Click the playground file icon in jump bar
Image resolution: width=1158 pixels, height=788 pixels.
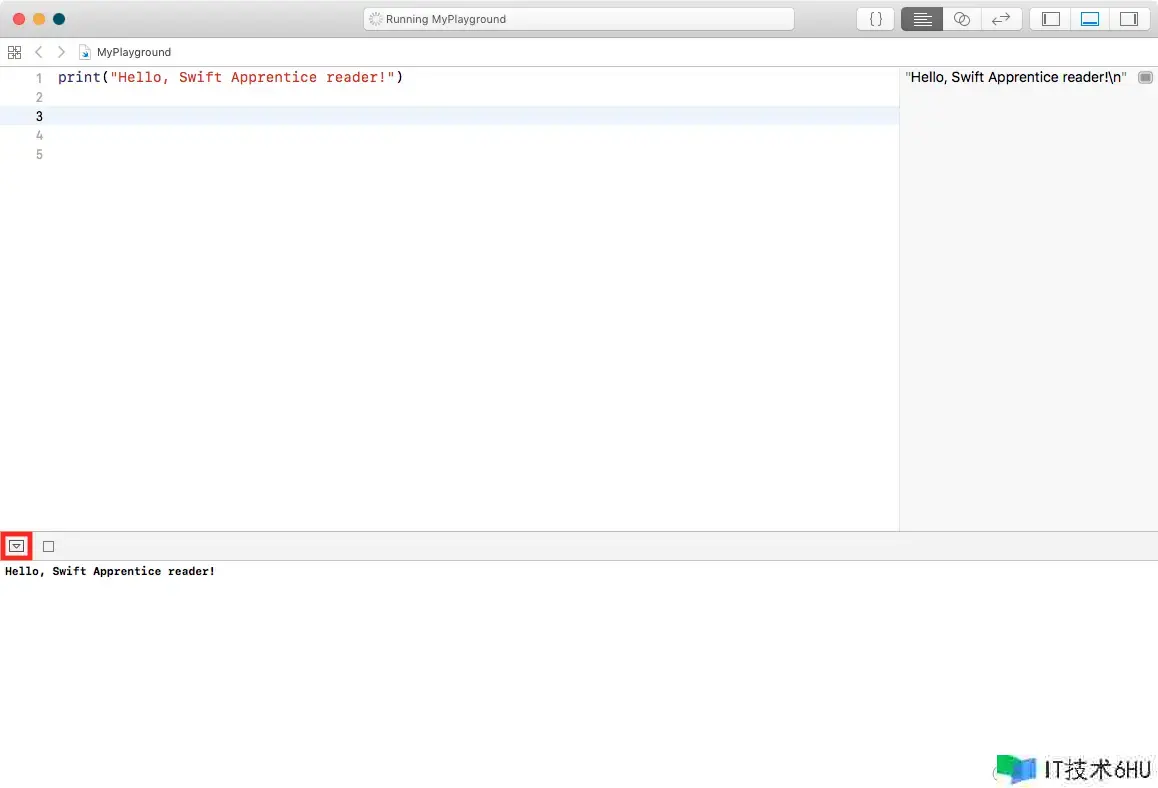coord(85,52)
